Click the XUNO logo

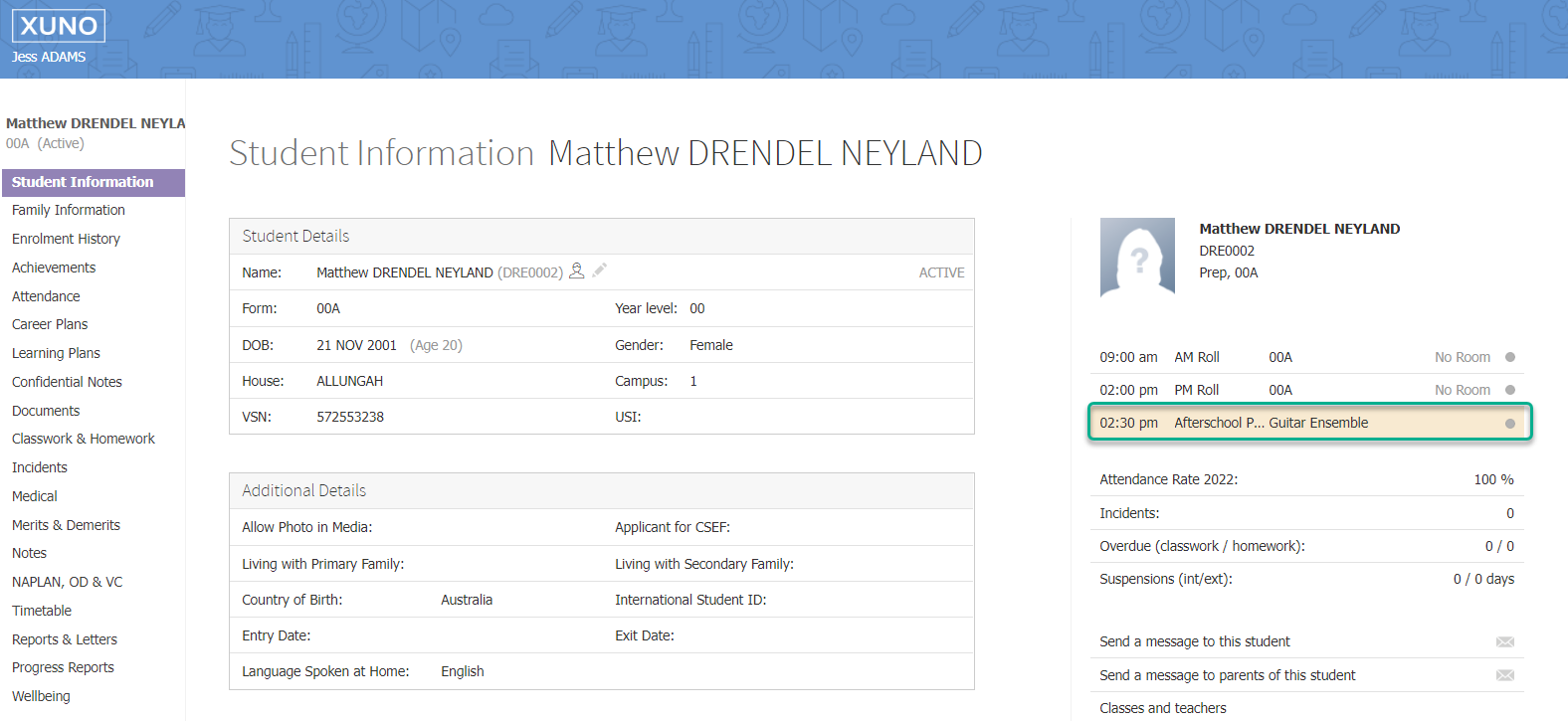(x=58, y=26)
